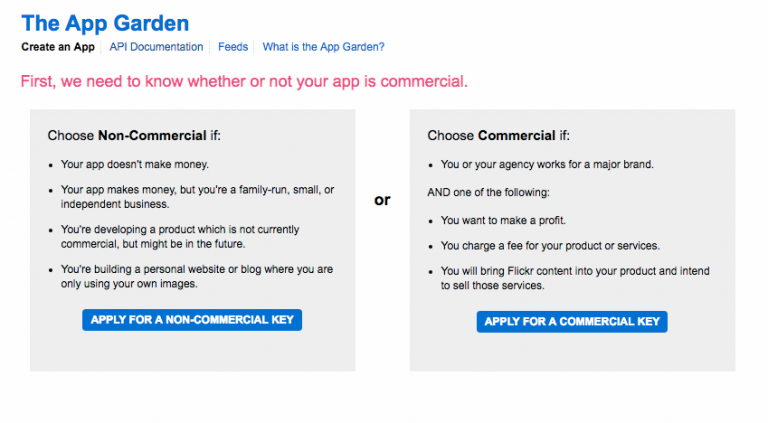Click the bold "or" separator between panels
Viewport: 768px width, 423px height.
click(382, 200)
